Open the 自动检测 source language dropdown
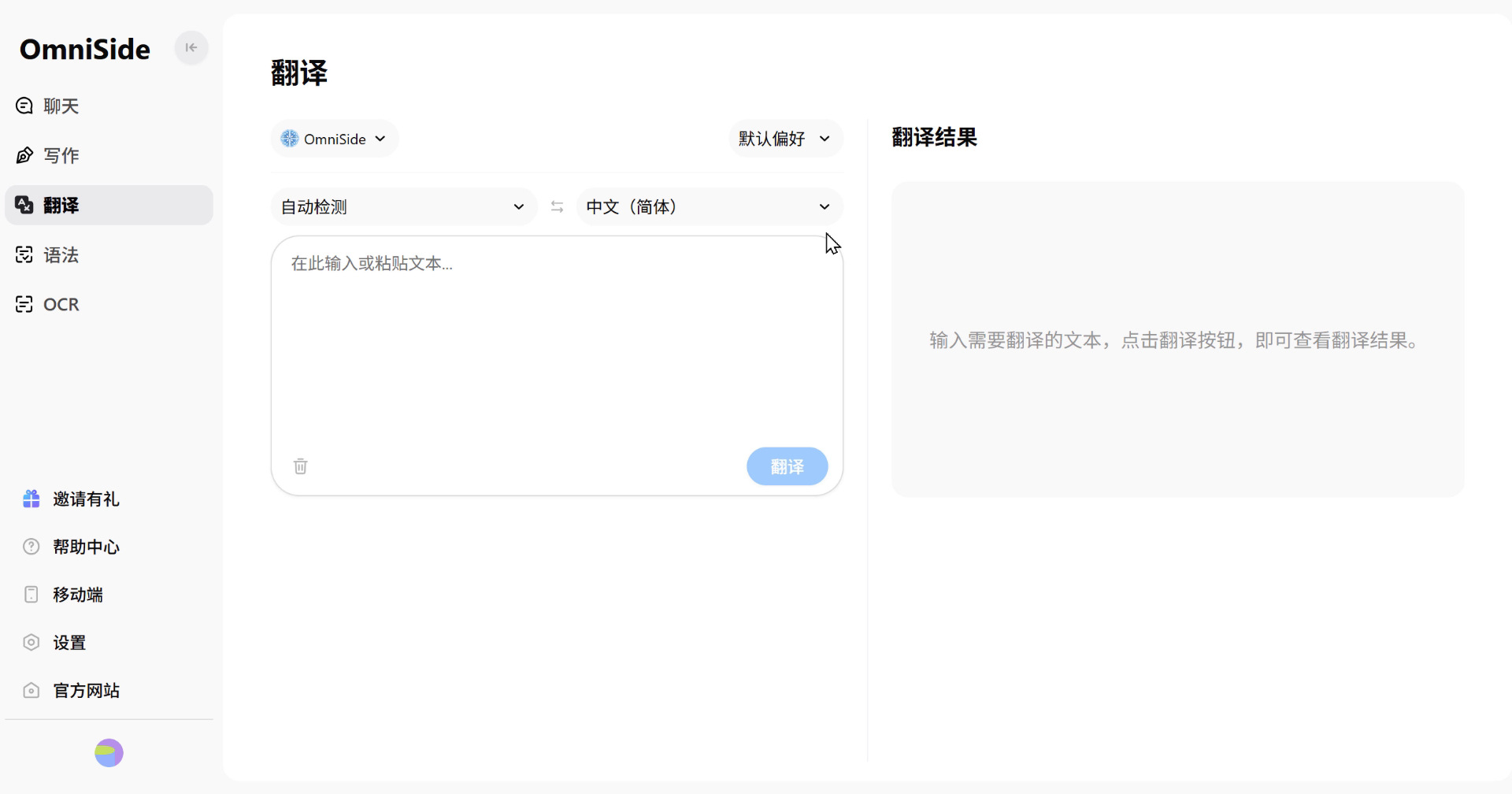The height and width of the screenshot is (794, 1512). [x=403, y=207]
